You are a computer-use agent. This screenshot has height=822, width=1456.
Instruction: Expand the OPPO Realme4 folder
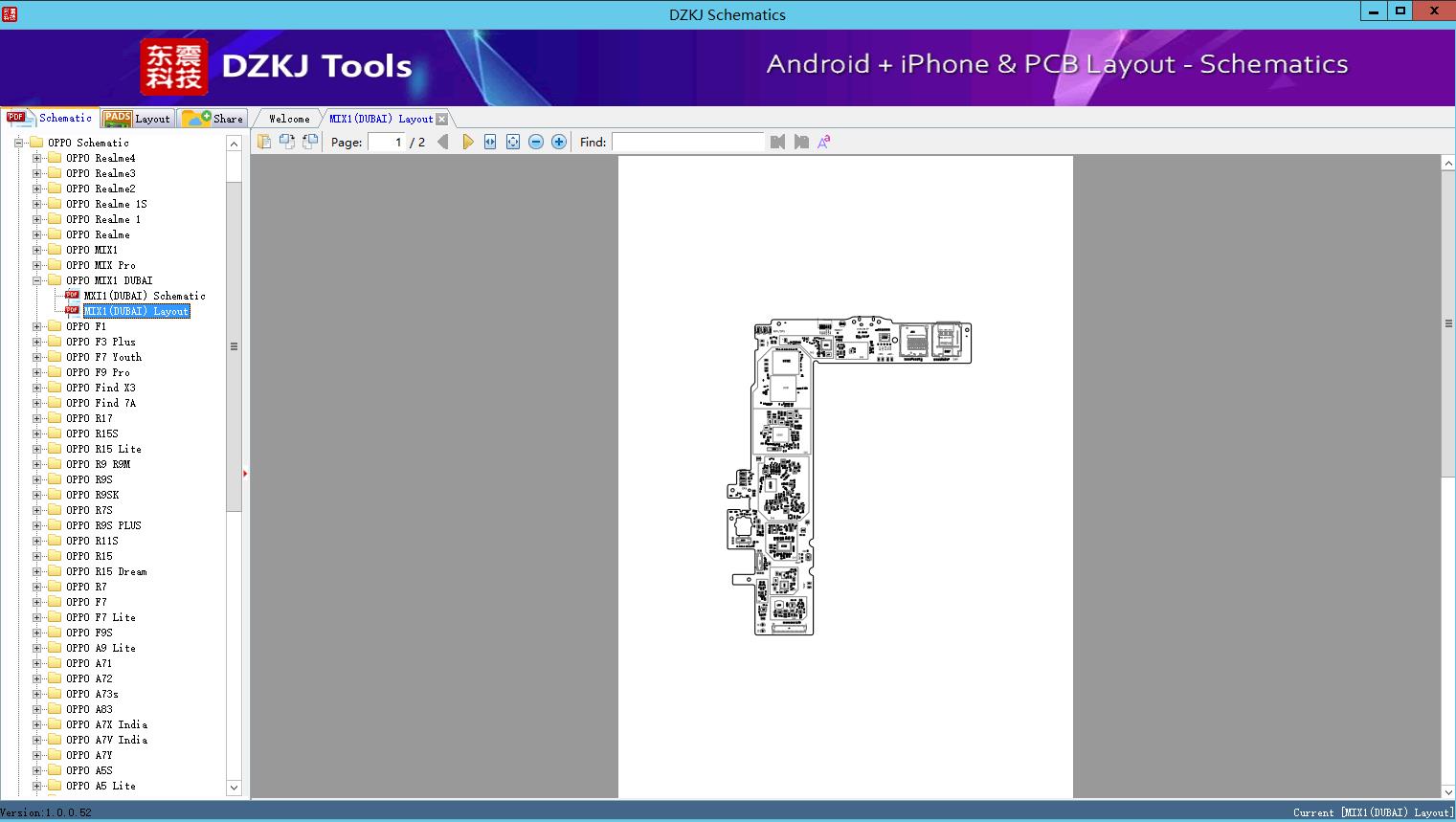click(x=37, y=158)
